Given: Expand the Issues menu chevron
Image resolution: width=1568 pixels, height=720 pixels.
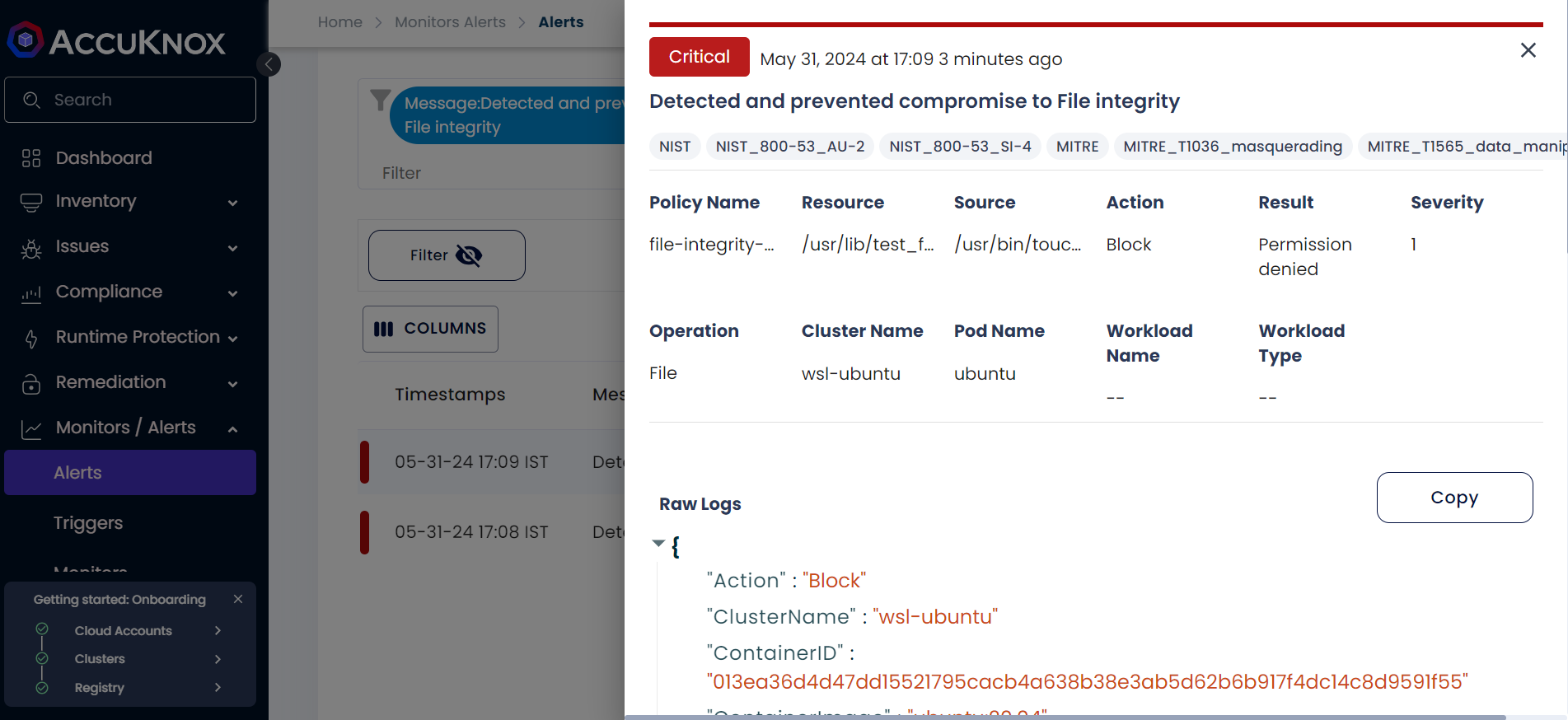Looking at the screenshot, I should [x=232, y=248].
